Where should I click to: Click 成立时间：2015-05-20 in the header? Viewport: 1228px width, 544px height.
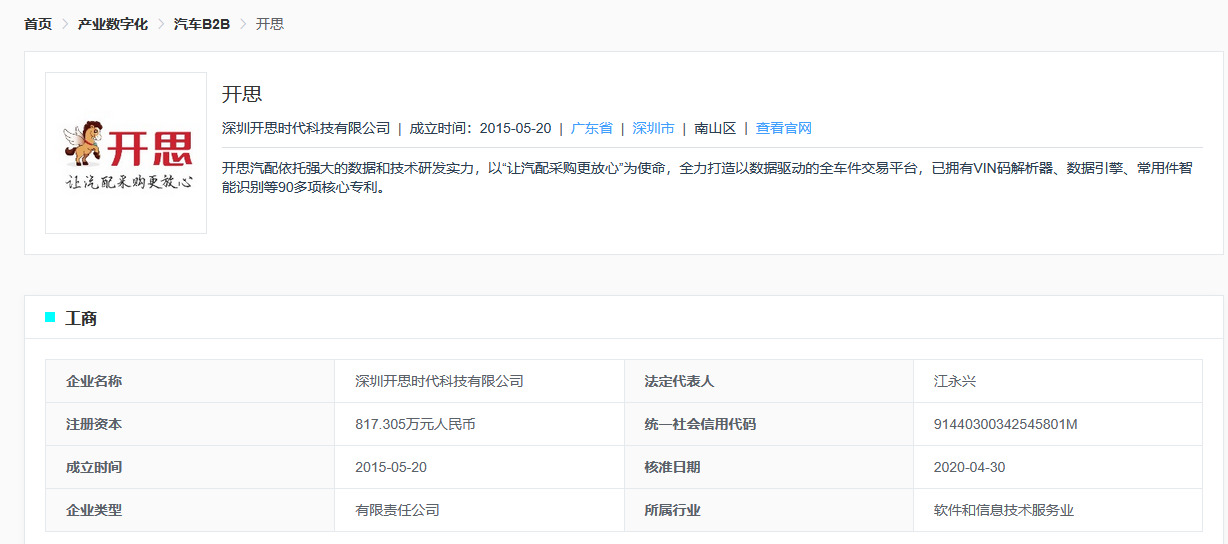[480, 128]
